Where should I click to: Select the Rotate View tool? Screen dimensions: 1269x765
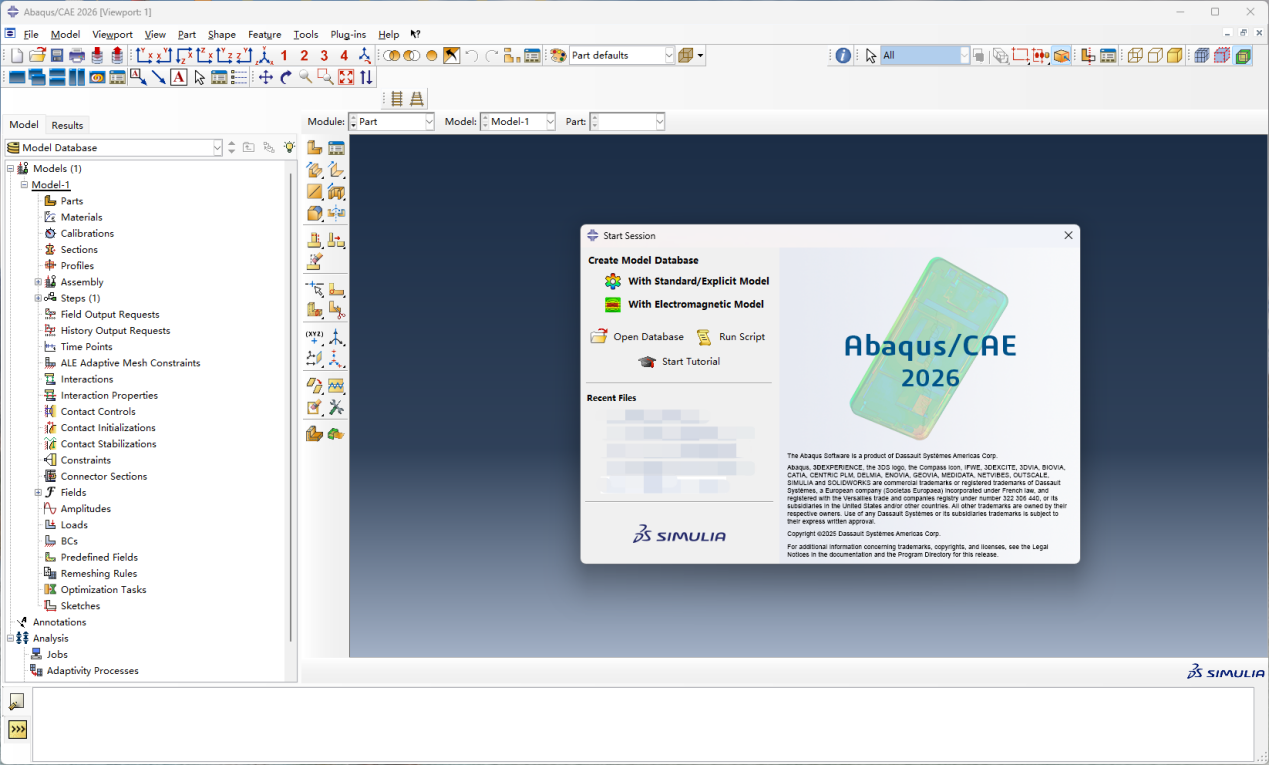[x=286, y=77]
